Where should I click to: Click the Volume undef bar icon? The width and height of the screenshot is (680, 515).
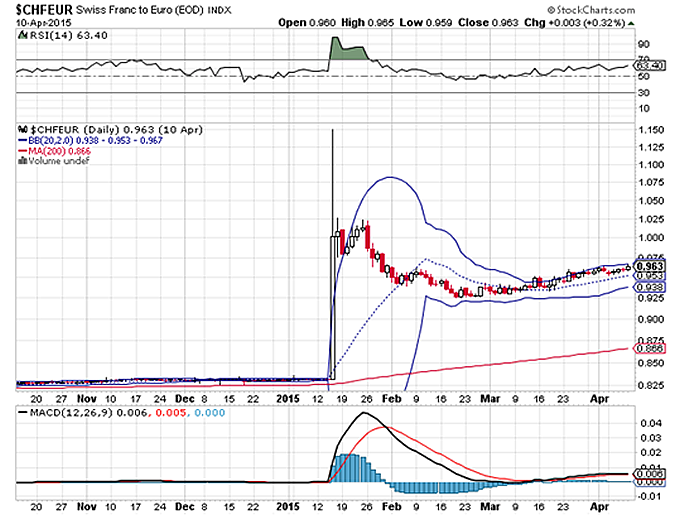pyautogui.click(x=23, y=161)
